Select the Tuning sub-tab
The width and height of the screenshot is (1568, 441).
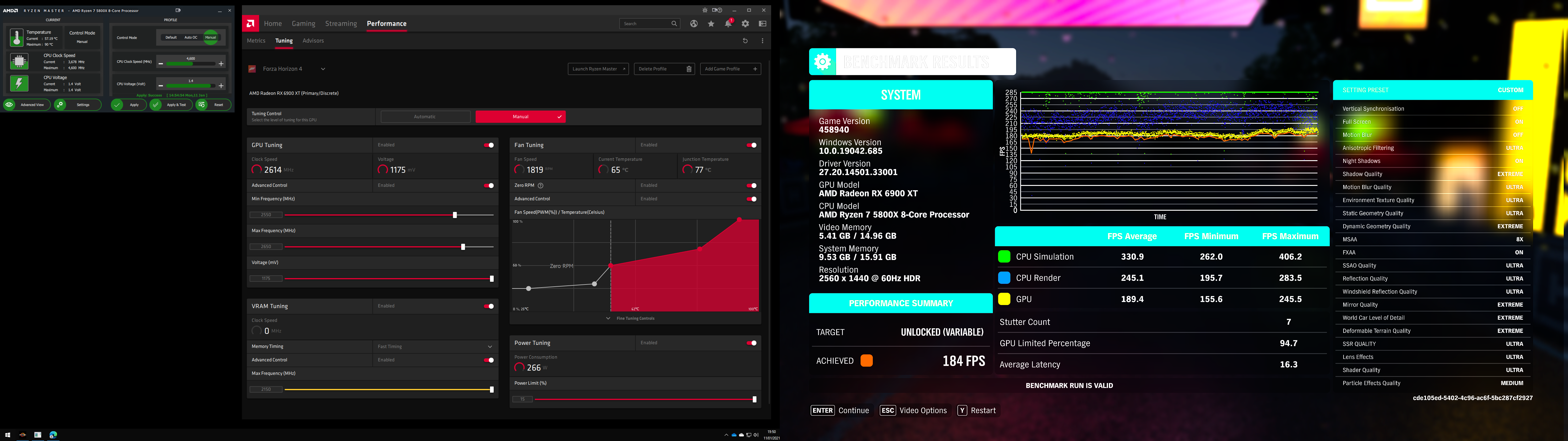pyautogui.click(x=284, y=41)
